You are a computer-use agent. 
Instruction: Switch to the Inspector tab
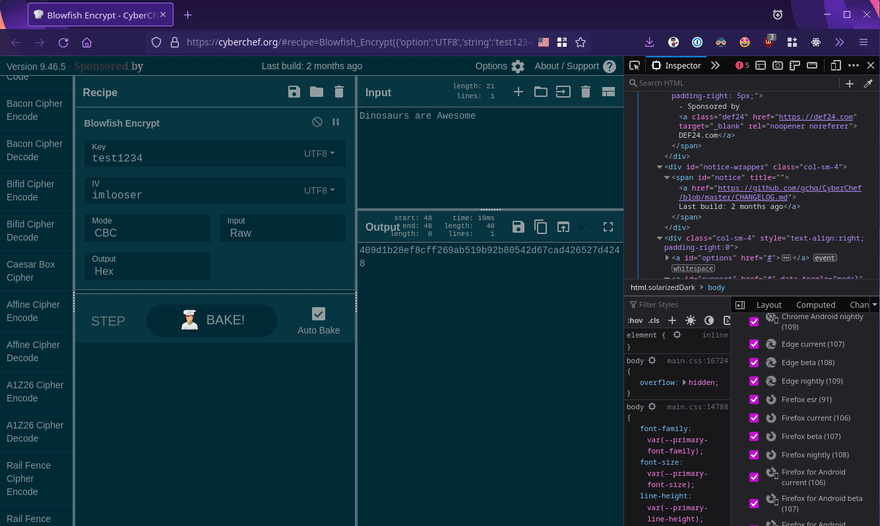(676, 66)
